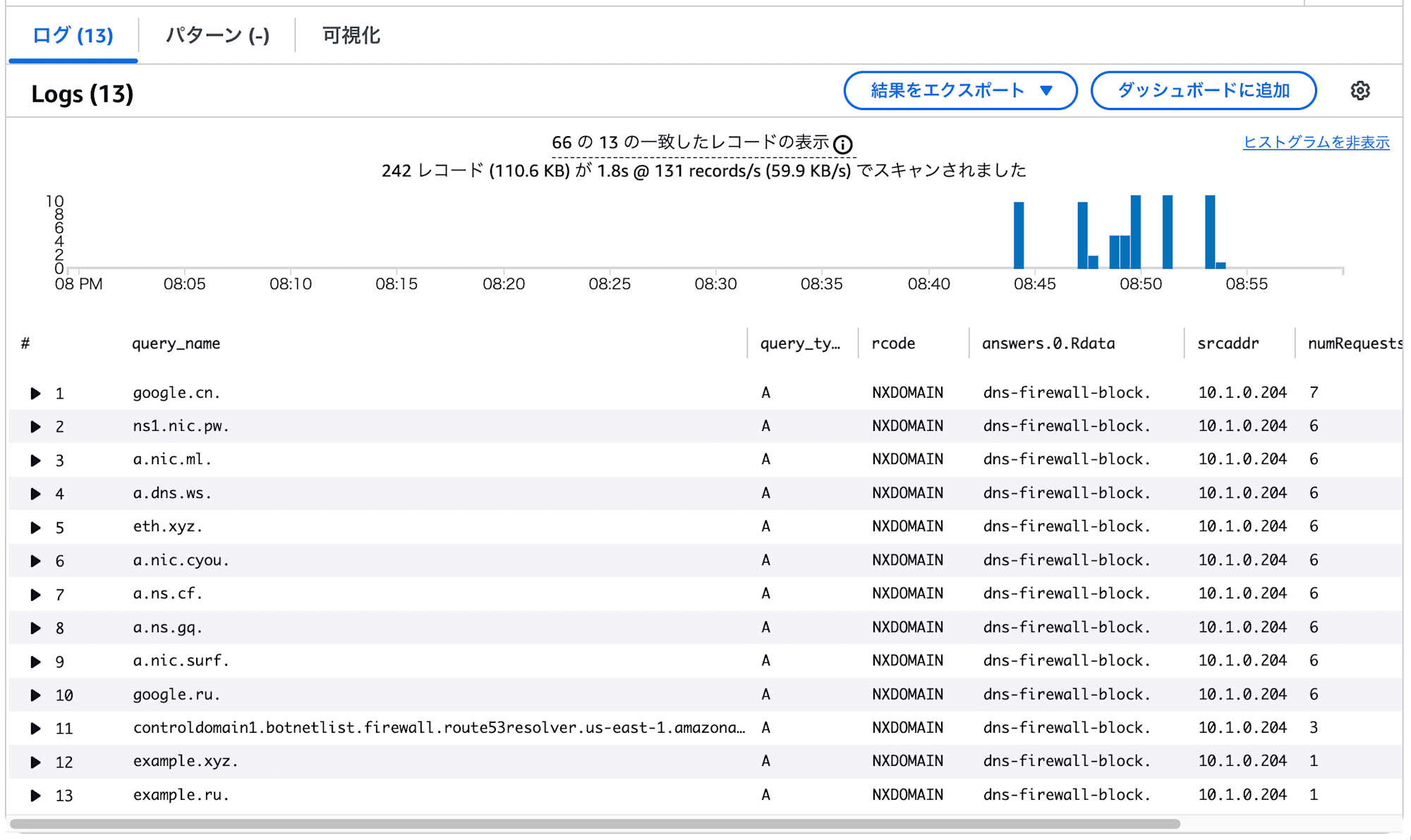Image resolution: width=1411 pixels, height=840 pixels.
Task: Click numRequests value 3 in controldomain1 row
Action: pos(1314,727)
